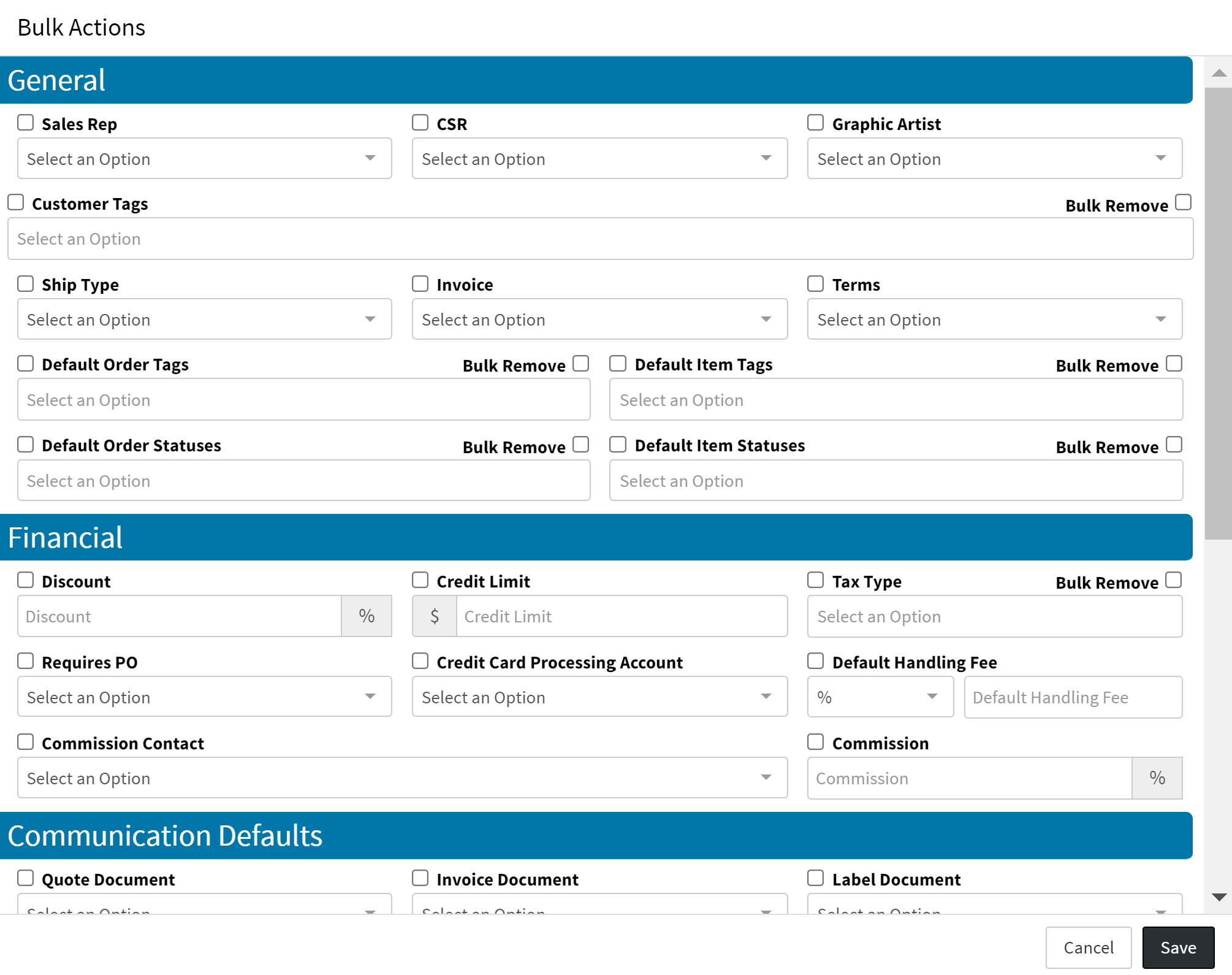This screenshot has width=1232, height=975.
Task: Click into the Credit Limit input
Action: [621, 616]
